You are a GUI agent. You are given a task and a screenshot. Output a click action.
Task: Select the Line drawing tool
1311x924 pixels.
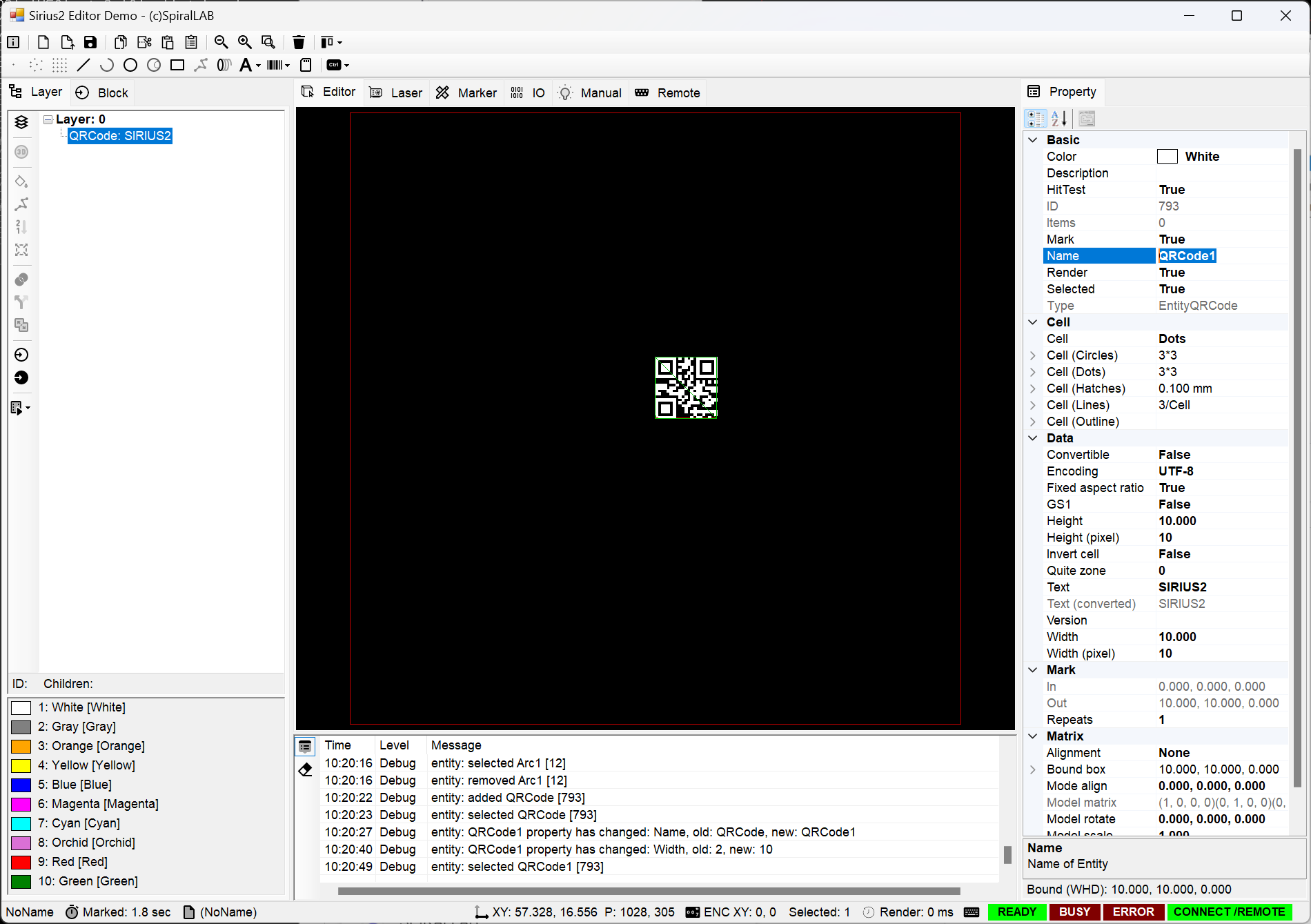(x=83, y=65)
